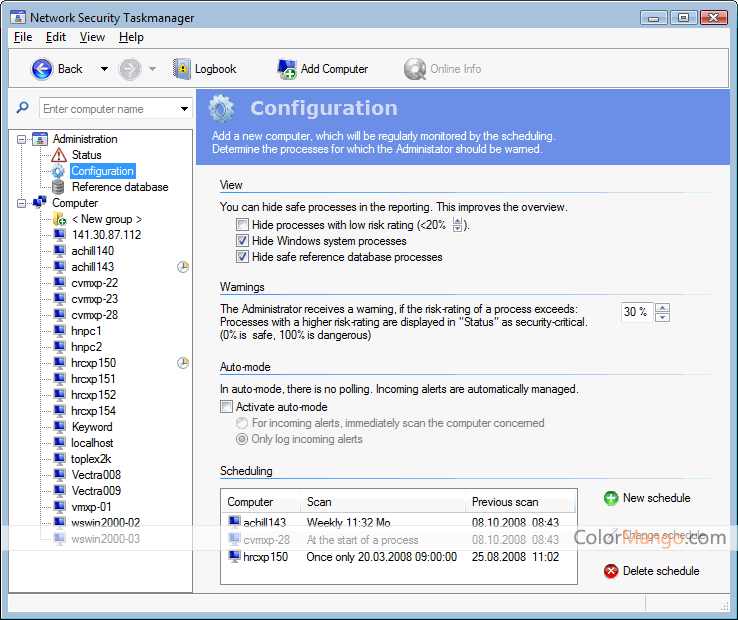Select hrcxp150 row in Scheduling list
The width and height of the screenshot is (738, 620).
(x=399, y=557)
